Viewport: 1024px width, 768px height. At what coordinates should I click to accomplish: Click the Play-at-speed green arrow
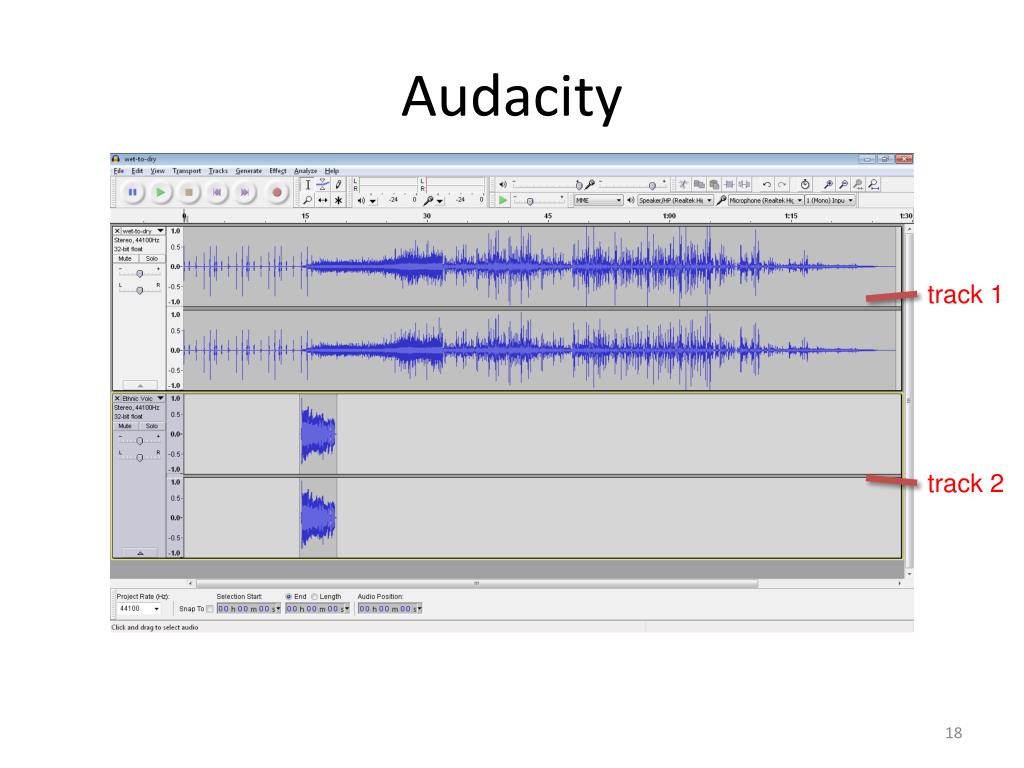point(503,200)
